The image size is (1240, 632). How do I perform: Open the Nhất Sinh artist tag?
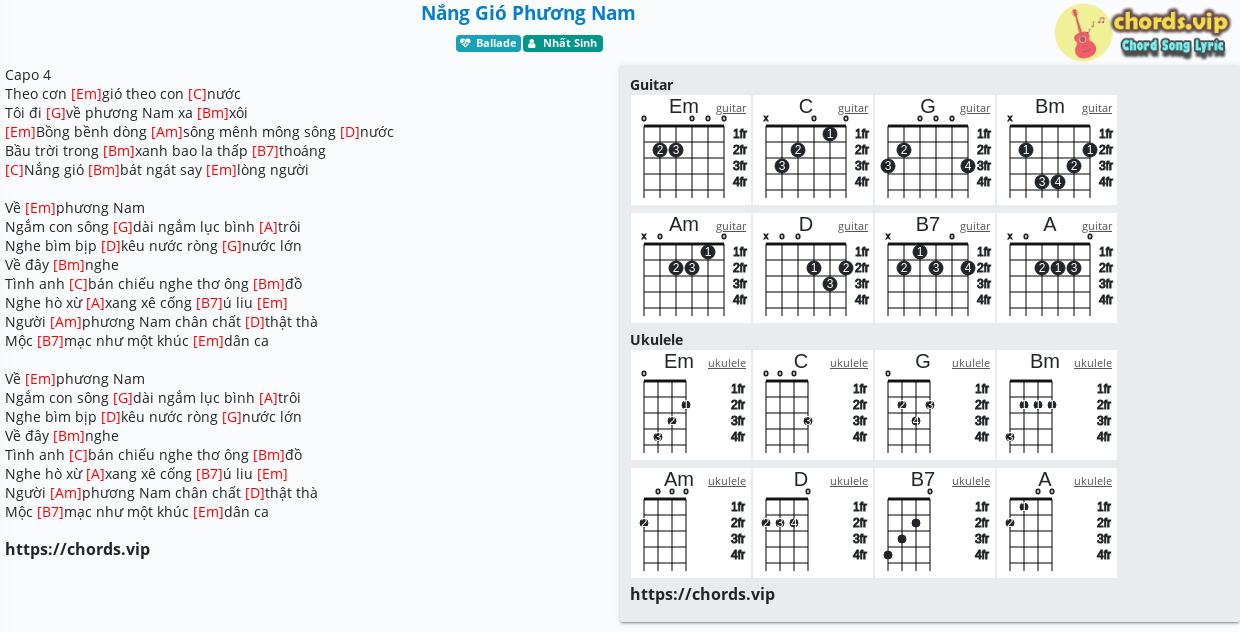pyautogui.click(x=563, y=43)
